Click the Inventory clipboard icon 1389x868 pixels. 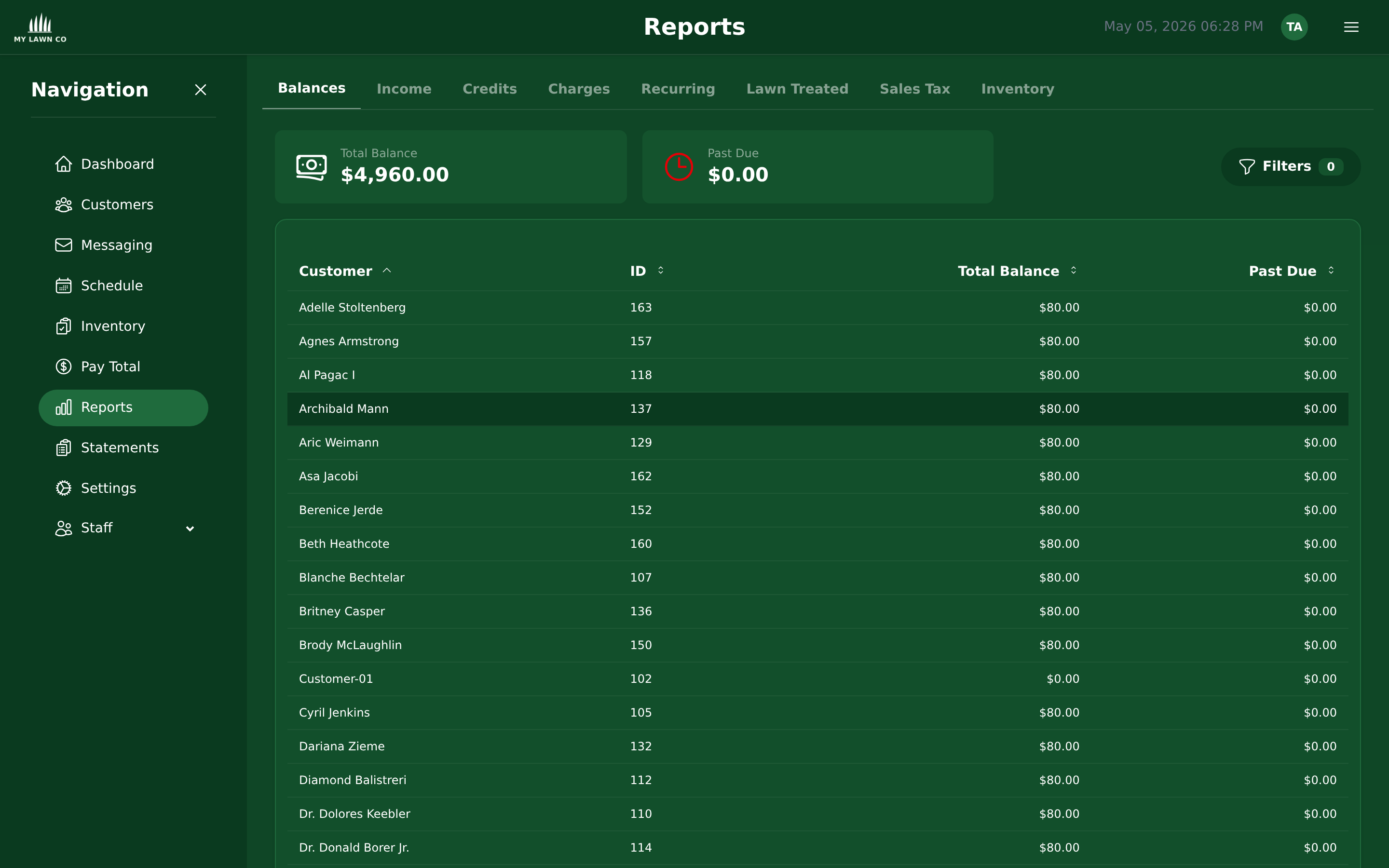(64, 326)
